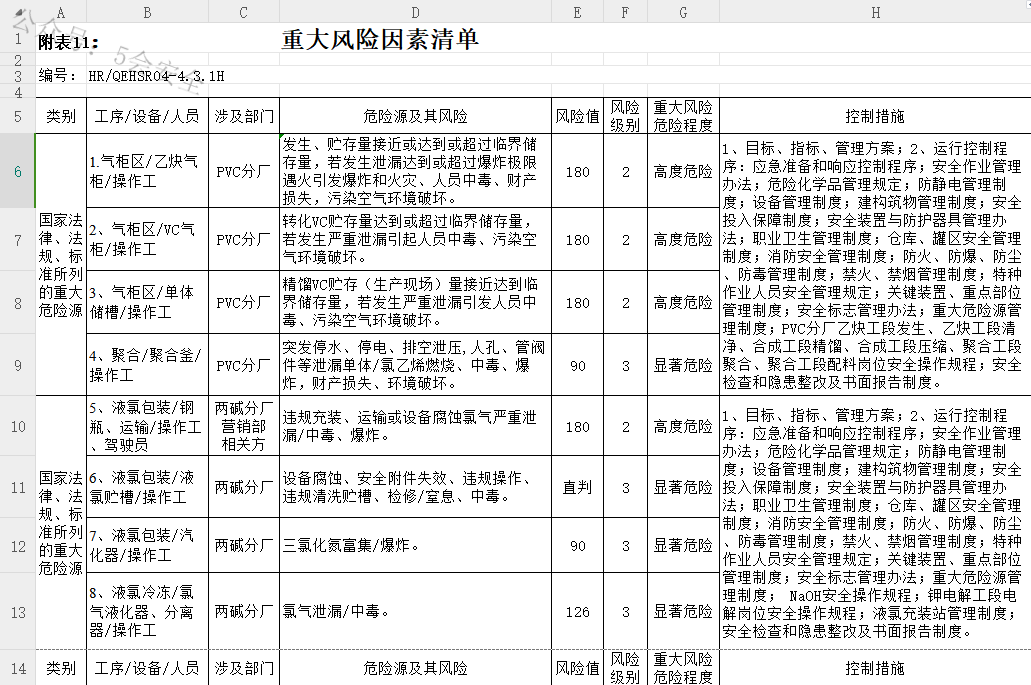Click the column H header
Image resolution: width=1031 pixels, height=685 pixels.
coord(875,11)
